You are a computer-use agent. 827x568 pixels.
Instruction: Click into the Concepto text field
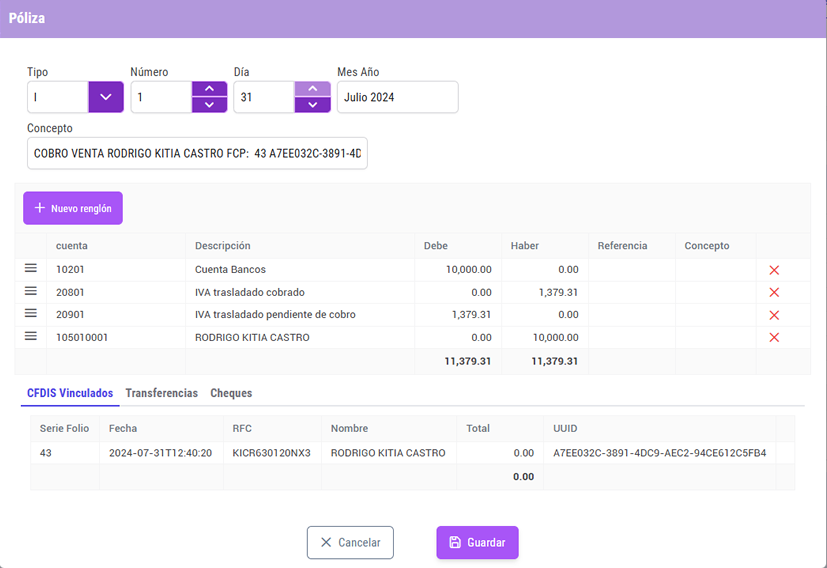pos(197,154)
